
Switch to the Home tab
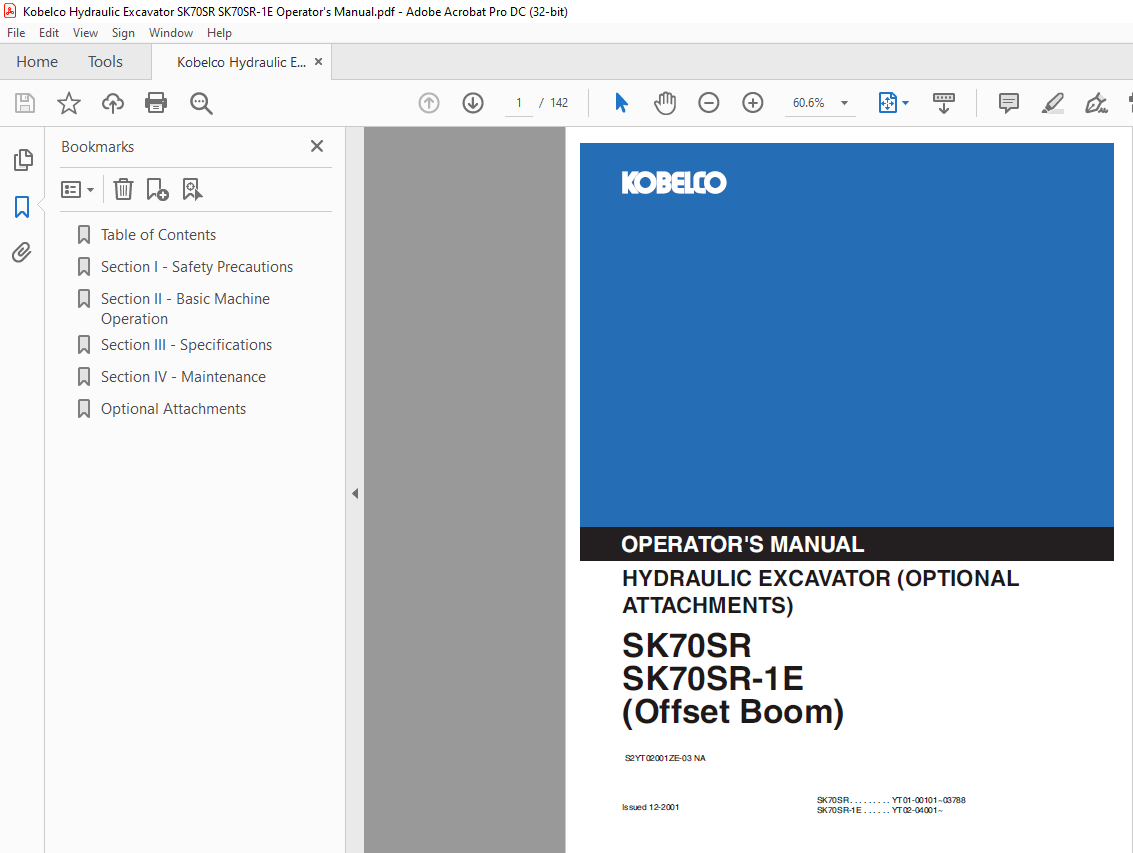pos(37,62)
